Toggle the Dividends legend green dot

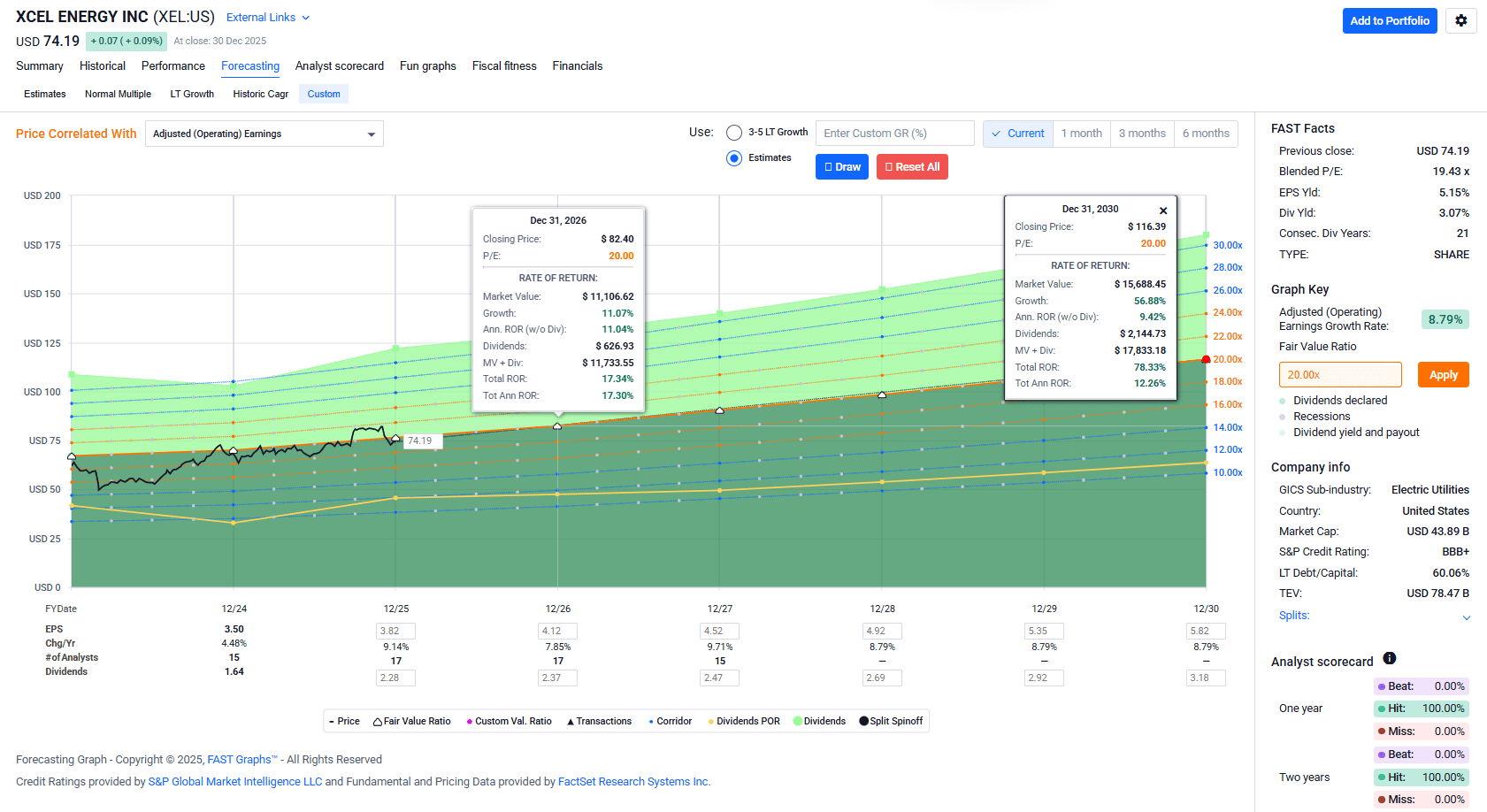798,721
